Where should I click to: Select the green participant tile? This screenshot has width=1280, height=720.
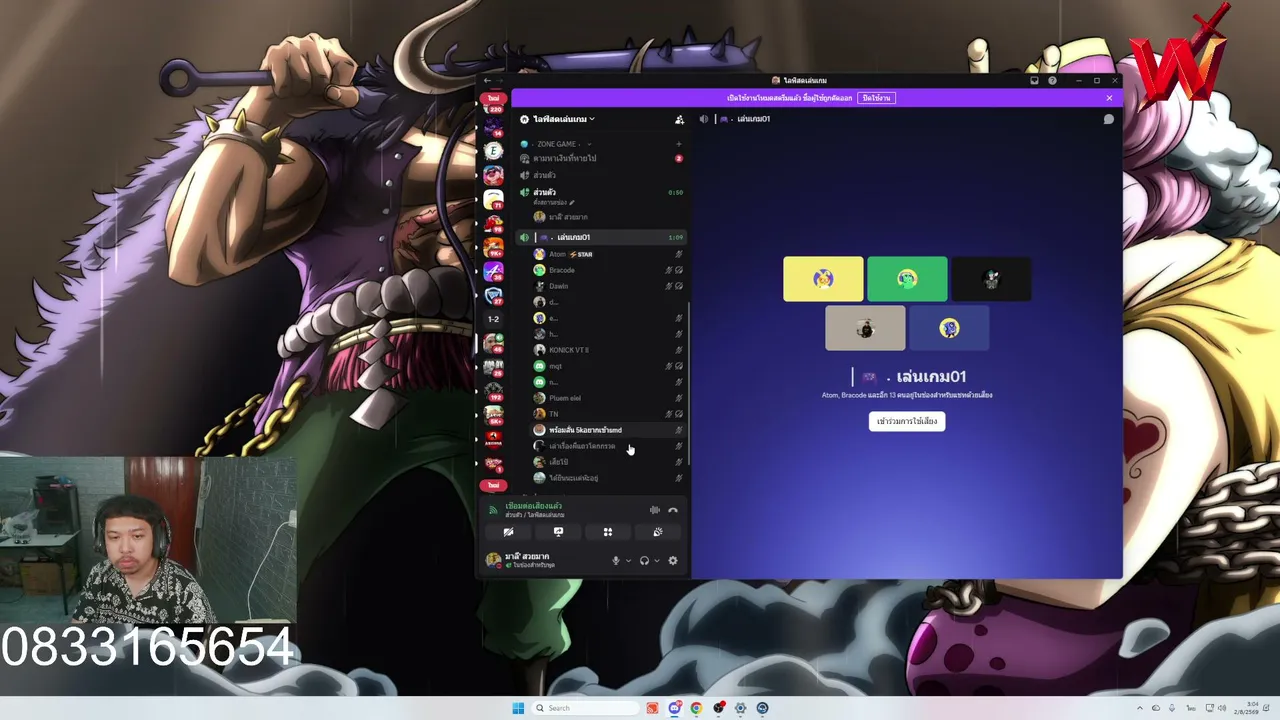pyautogui.click(x=907, y=279)
